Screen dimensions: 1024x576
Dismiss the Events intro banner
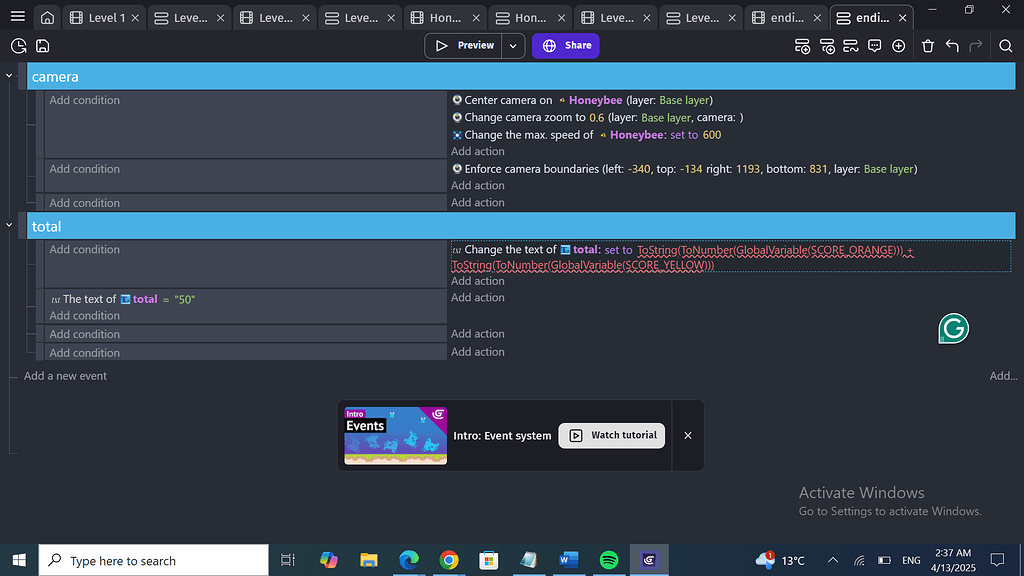pos(687,435)
